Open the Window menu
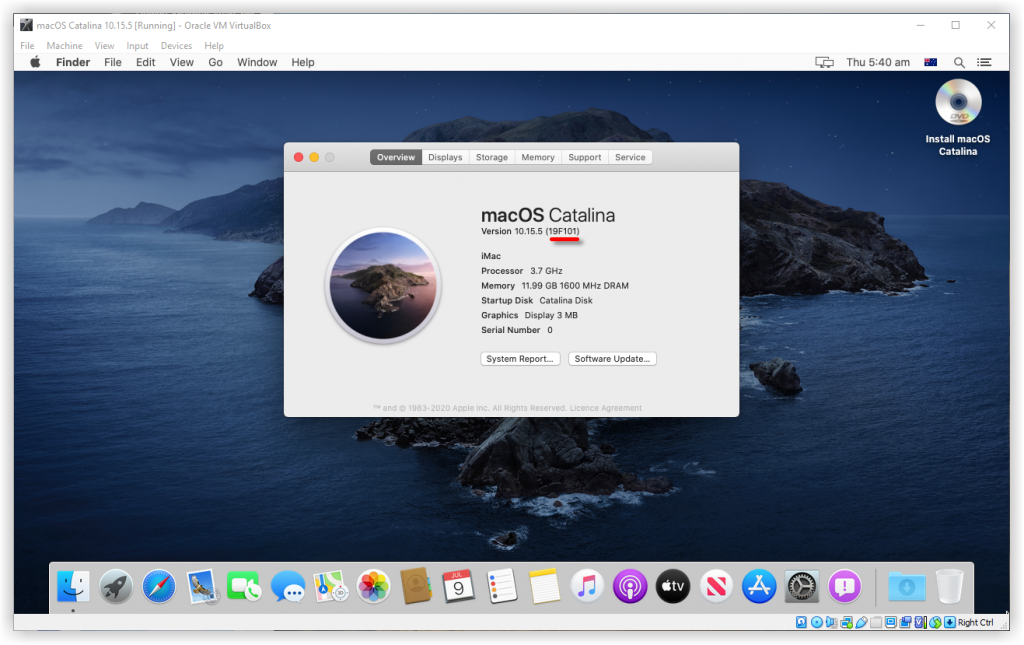Screen dimensions: 1024x645 [x=257, y=62]
